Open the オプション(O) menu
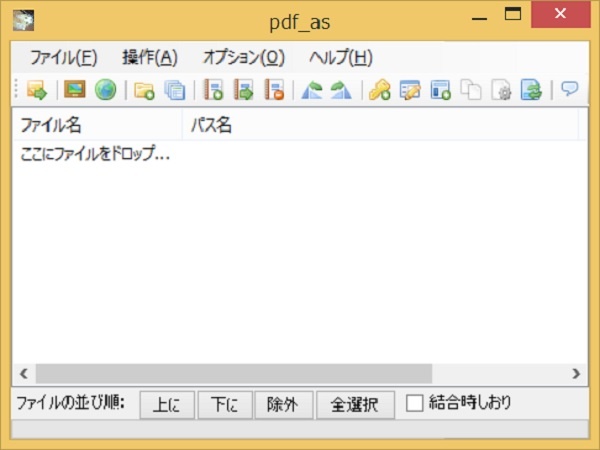Image resolution: width=600 pixels, height=450 pixels. (243, 56)
